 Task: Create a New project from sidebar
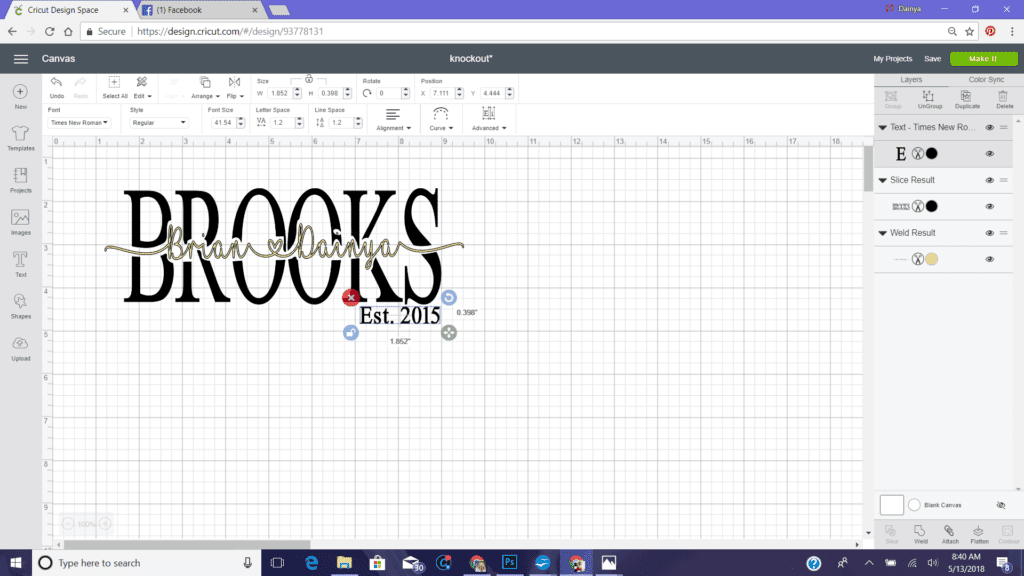click(20, 97)
